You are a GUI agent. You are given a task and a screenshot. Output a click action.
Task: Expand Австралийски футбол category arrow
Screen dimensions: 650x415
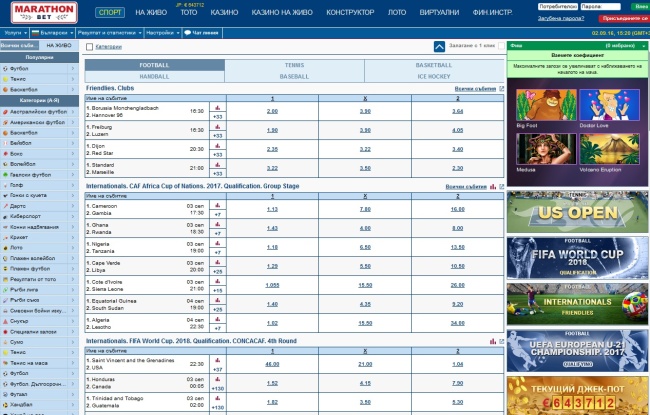coord(73,112)
